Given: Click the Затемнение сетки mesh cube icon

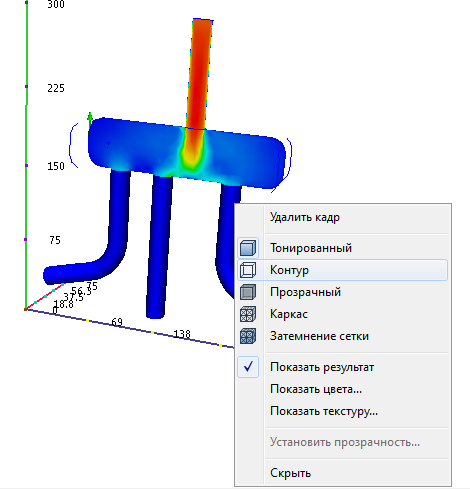Looking at the screenshot, I should (x=248, y=336).
